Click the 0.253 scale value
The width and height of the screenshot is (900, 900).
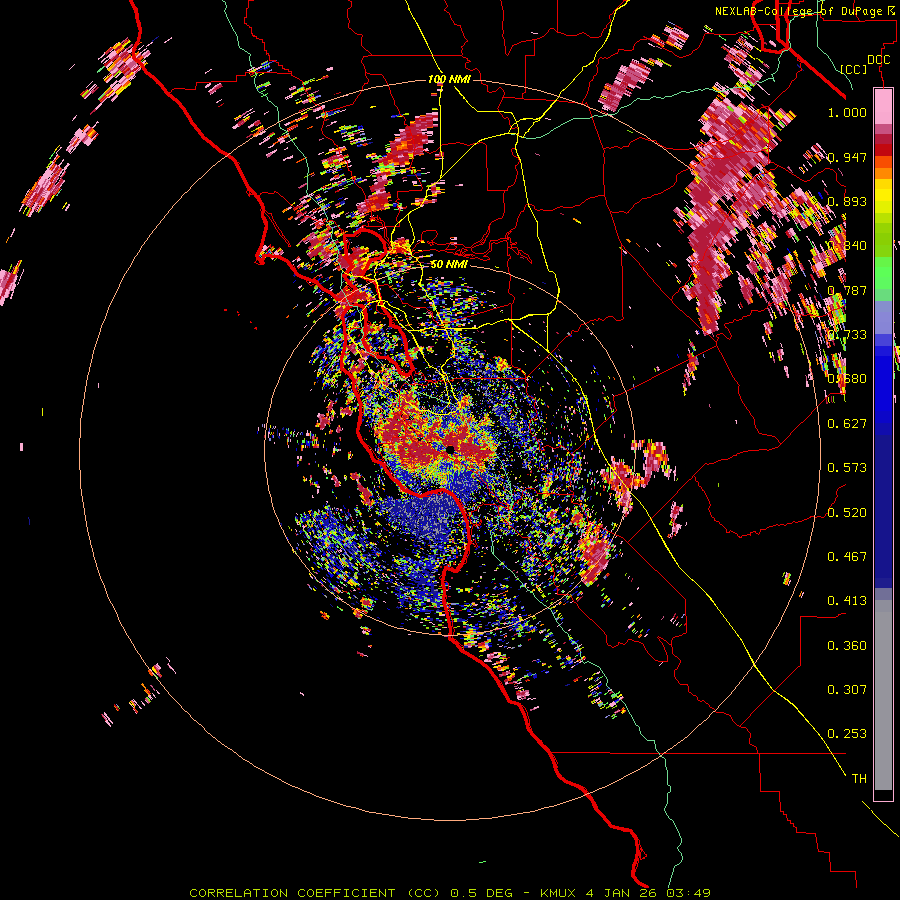(847, 734)
